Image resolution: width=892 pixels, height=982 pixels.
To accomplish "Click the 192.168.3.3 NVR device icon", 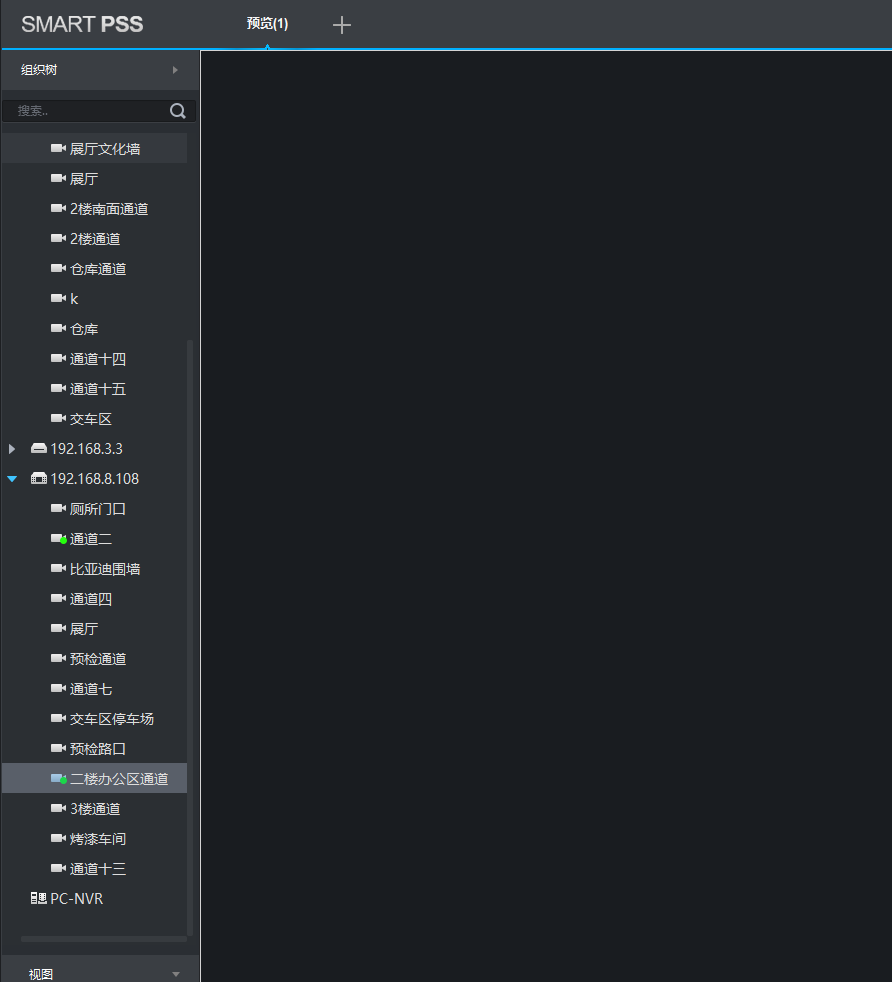I will 39,448.
